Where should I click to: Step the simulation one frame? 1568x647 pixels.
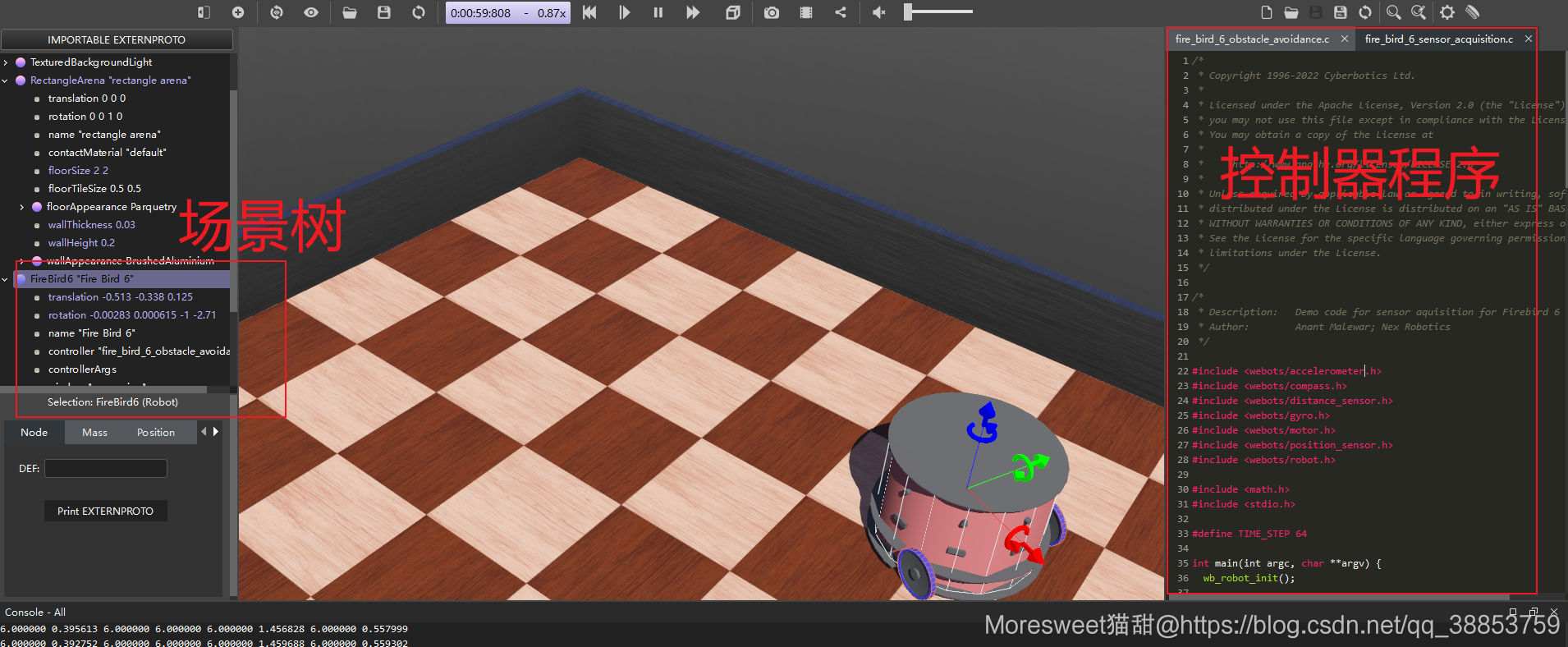point(624,12)
